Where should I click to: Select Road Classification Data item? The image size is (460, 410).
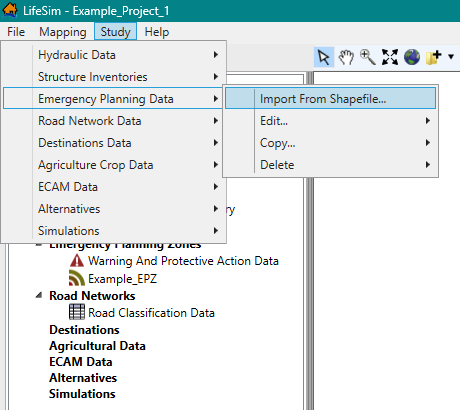151,313
